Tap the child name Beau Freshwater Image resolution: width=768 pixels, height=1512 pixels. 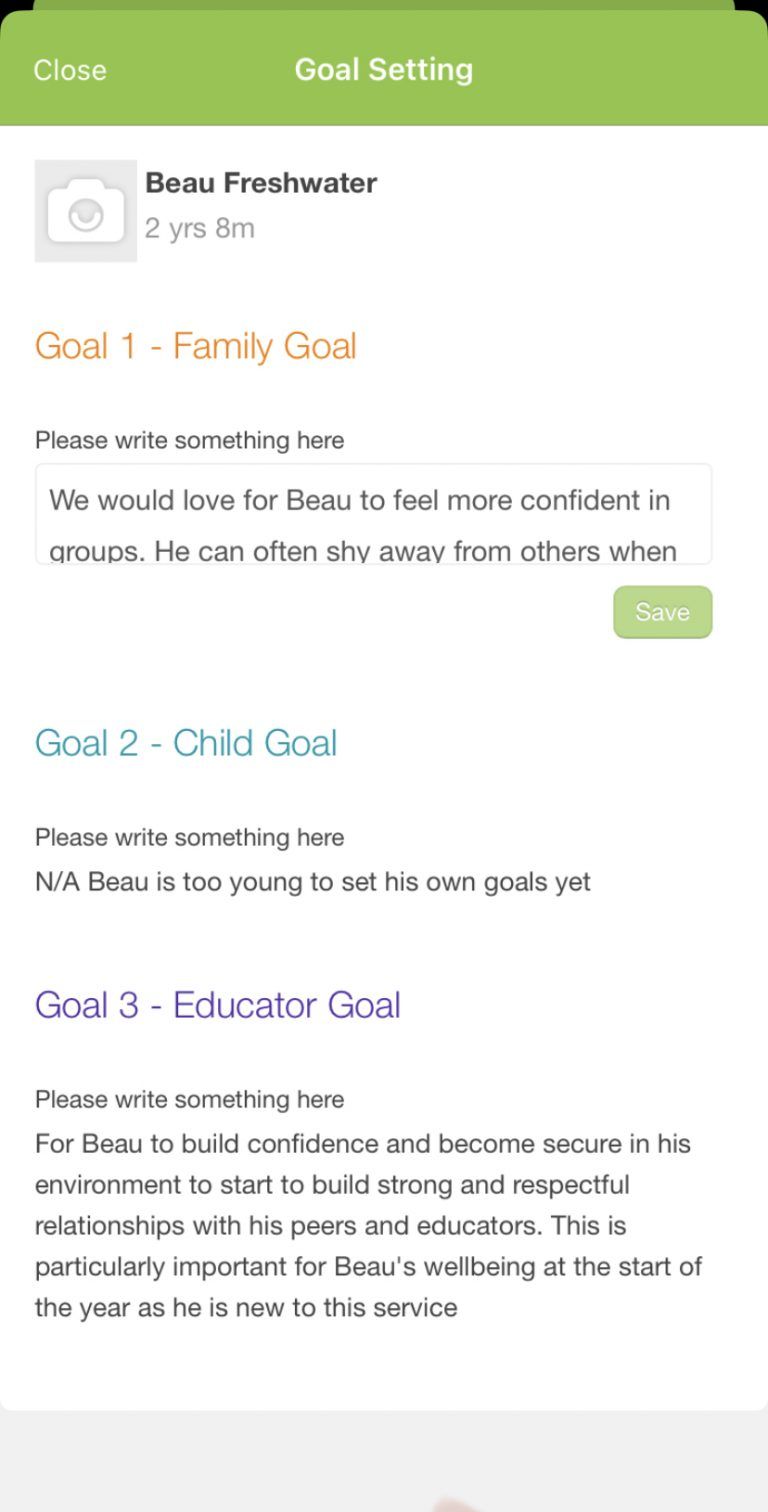click(x=261, y=183)
